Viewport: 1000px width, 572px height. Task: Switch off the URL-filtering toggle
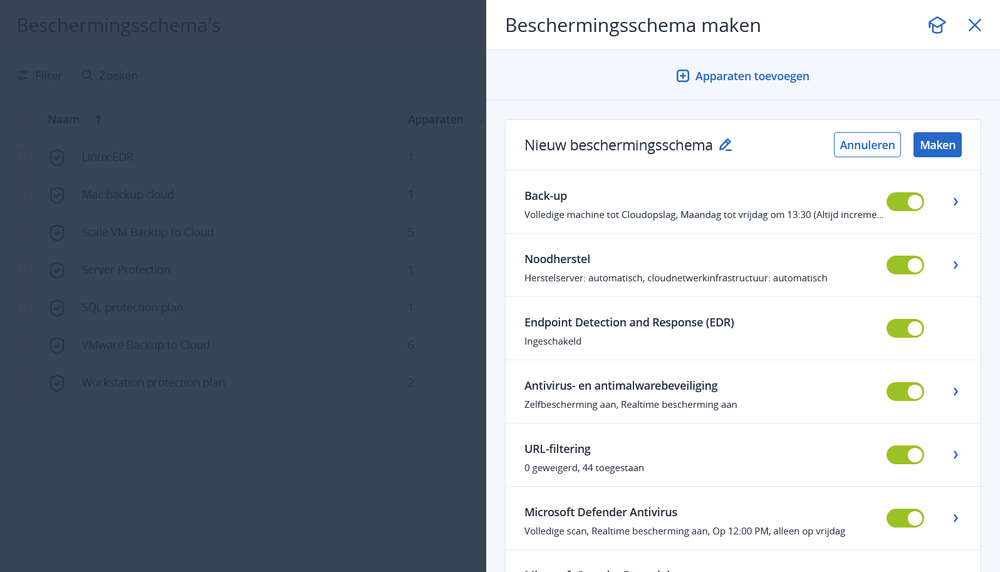coord(905,455)
